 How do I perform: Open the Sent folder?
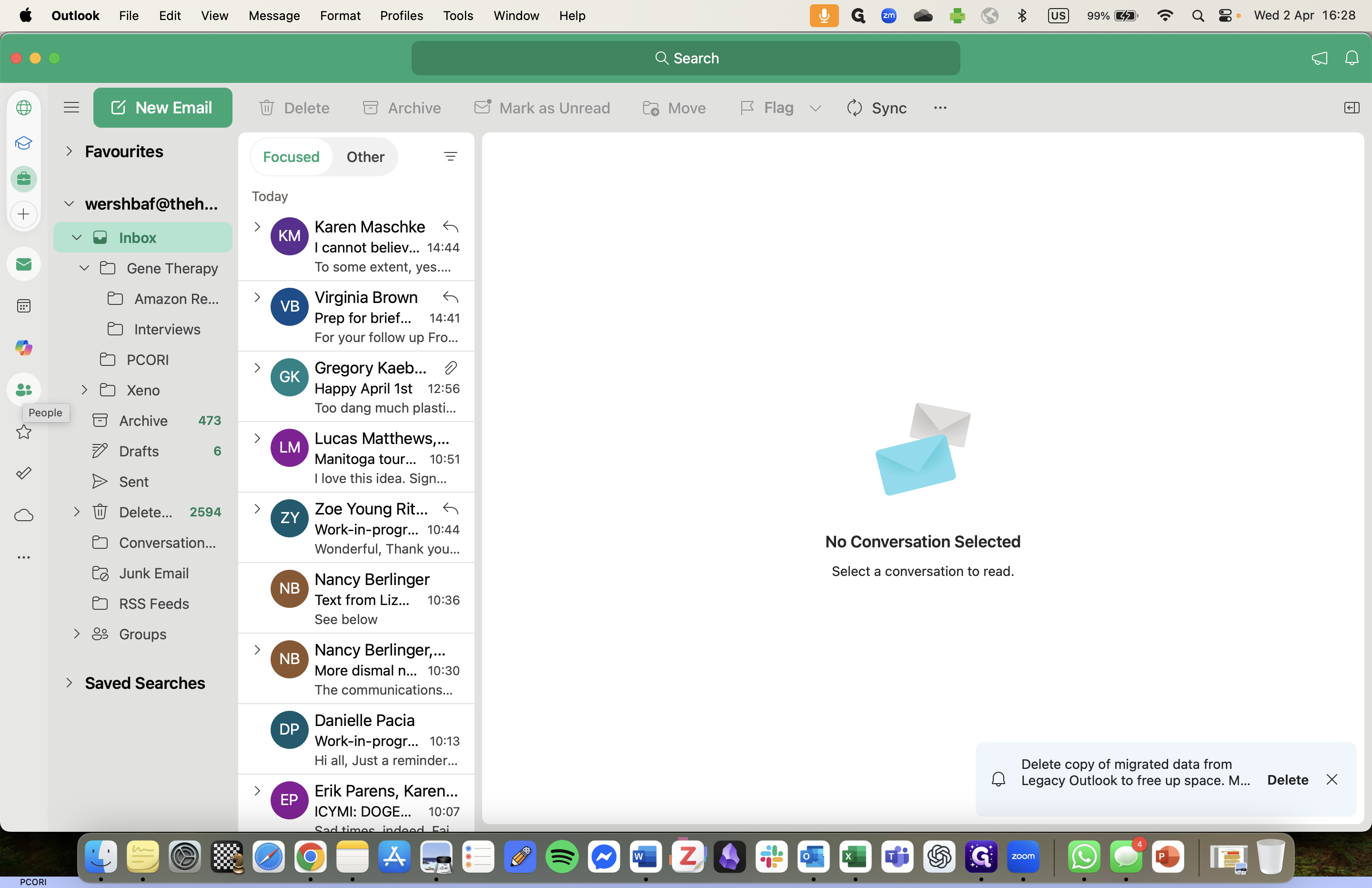143,482
